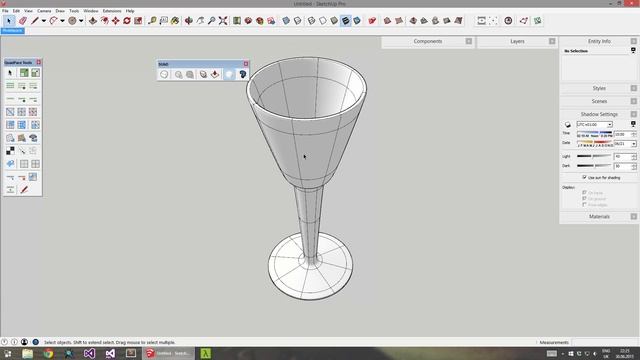
Task: Select the Move tool
Action: point(116,20)
